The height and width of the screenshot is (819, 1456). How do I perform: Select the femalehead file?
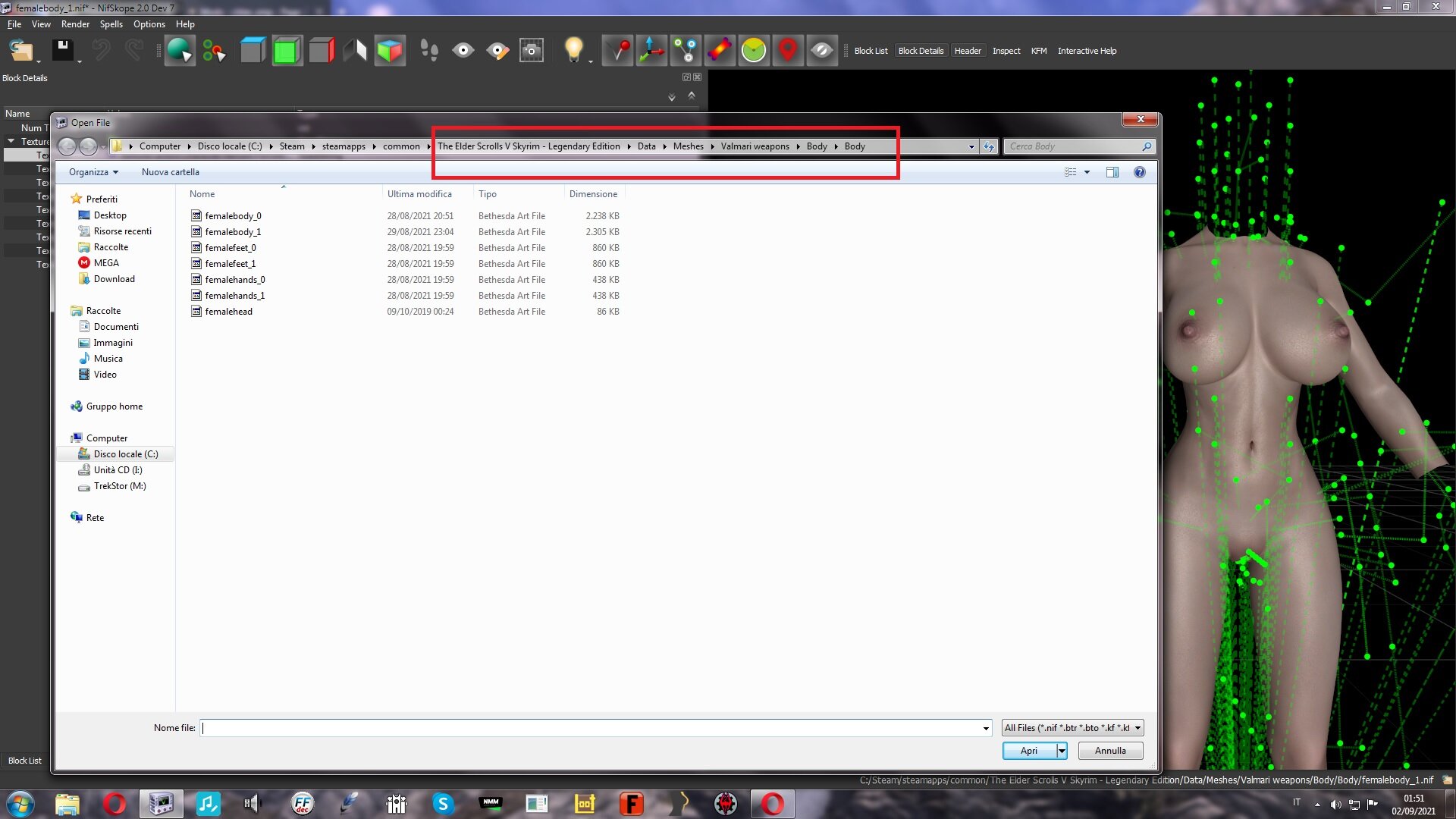pyautogui.click(x=228, y=312)
